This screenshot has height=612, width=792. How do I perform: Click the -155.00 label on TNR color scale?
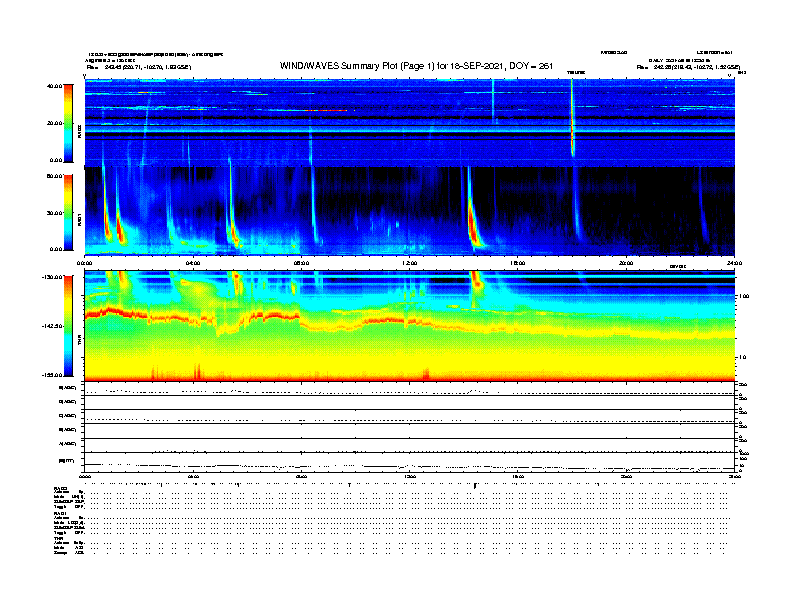coord(52,375)
